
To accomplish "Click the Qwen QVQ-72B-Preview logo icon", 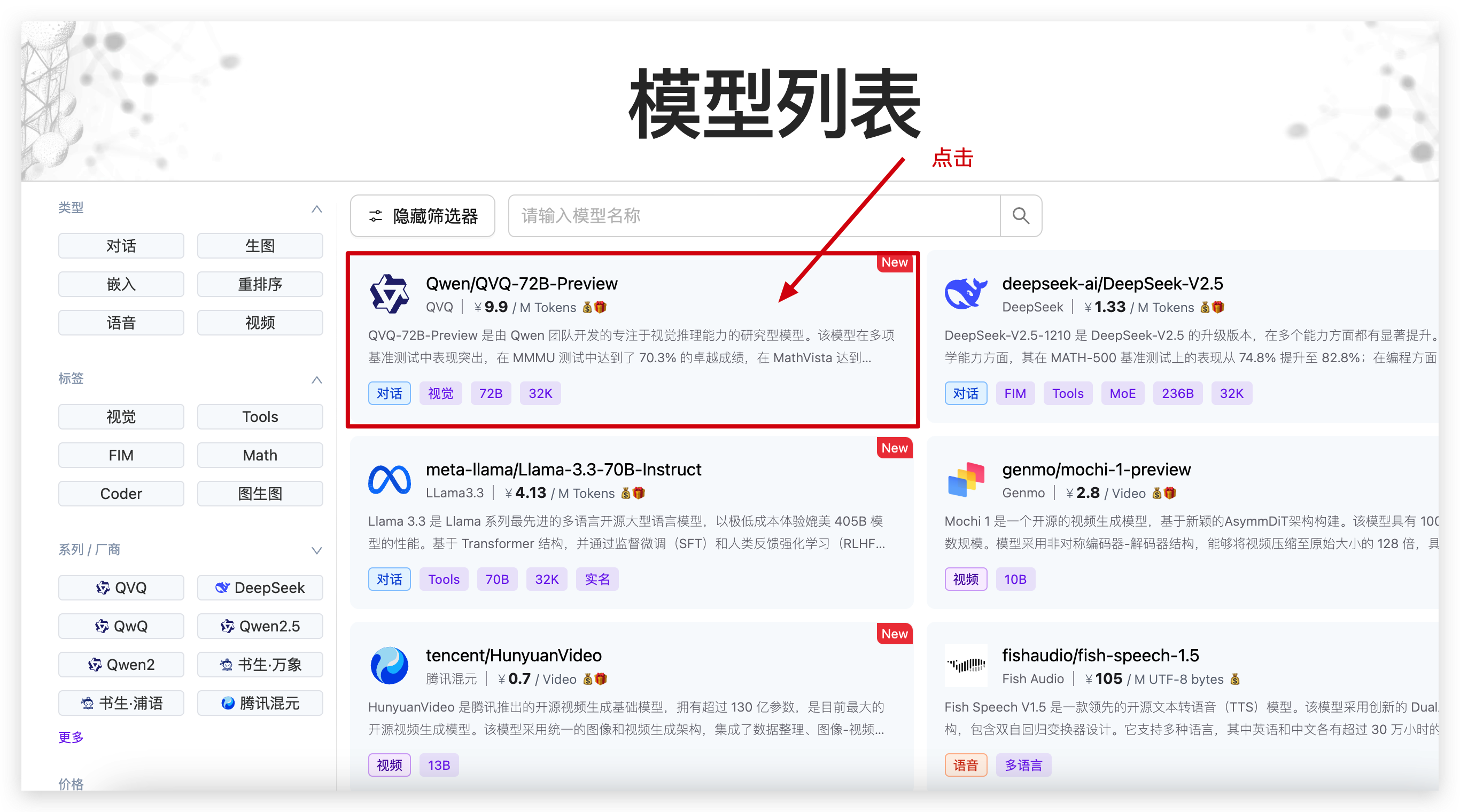I will (x=389, y=294).
